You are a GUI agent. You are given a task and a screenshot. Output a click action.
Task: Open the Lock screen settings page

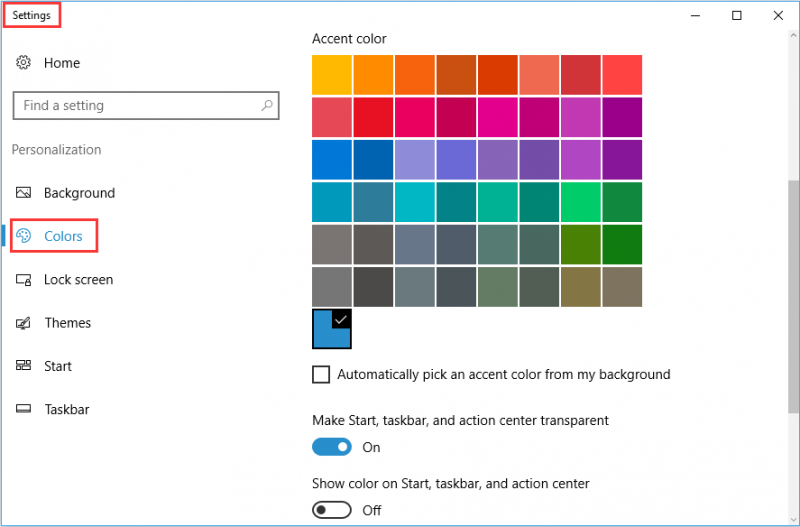pyautogui.click(x=79, y=280)
